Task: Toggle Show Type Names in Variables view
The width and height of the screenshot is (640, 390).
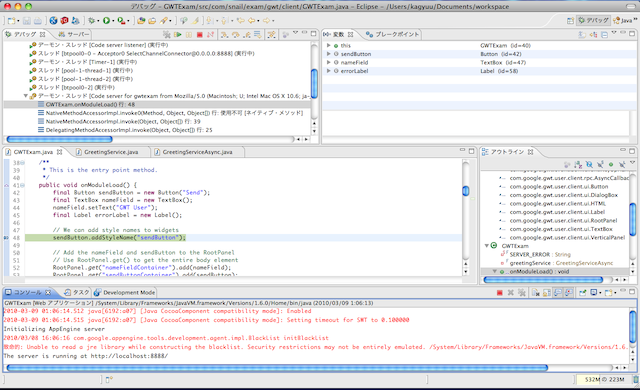Action: 582,35
